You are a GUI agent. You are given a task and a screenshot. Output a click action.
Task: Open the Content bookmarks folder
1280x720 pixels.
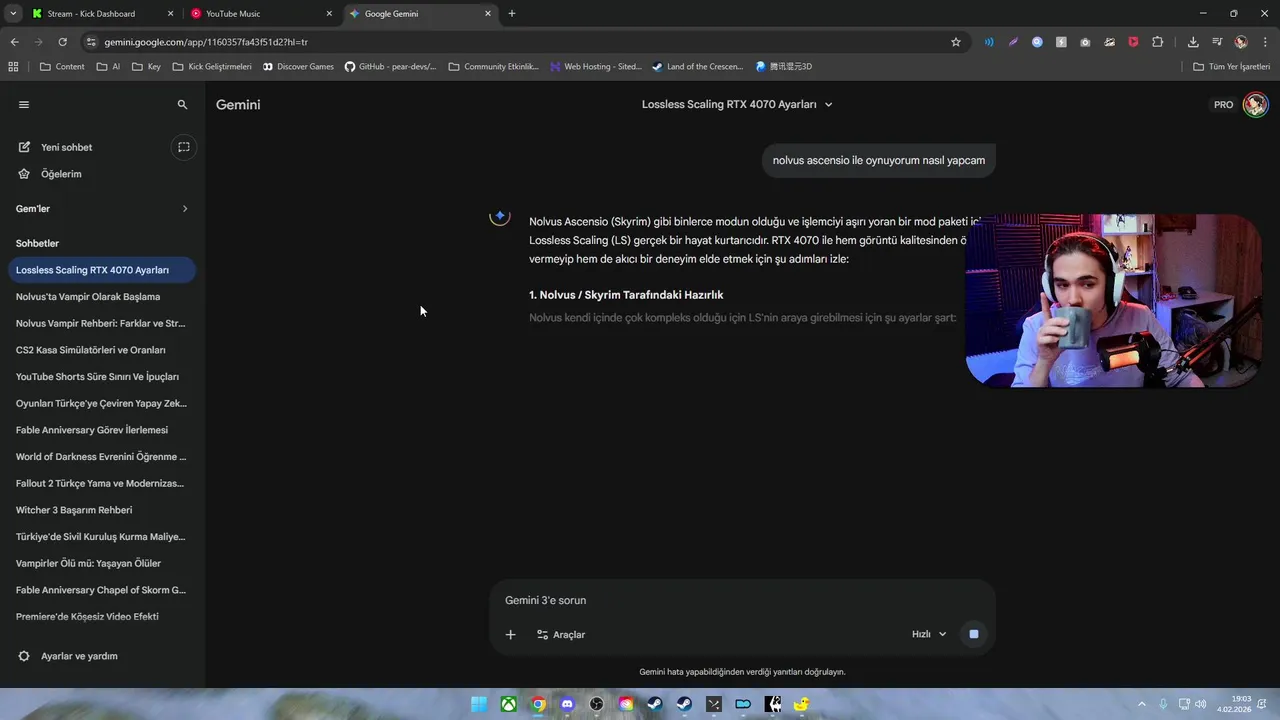[62, 67]
